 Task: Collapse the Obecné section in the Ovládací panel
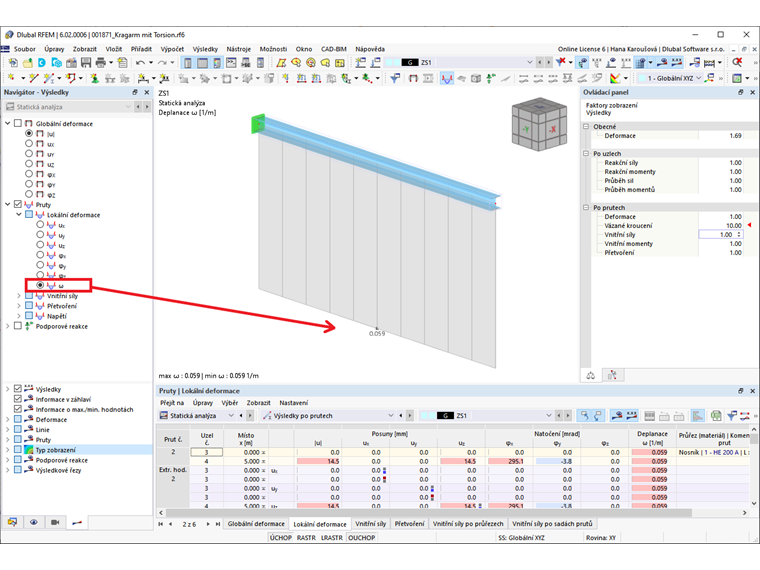(586, 127)
